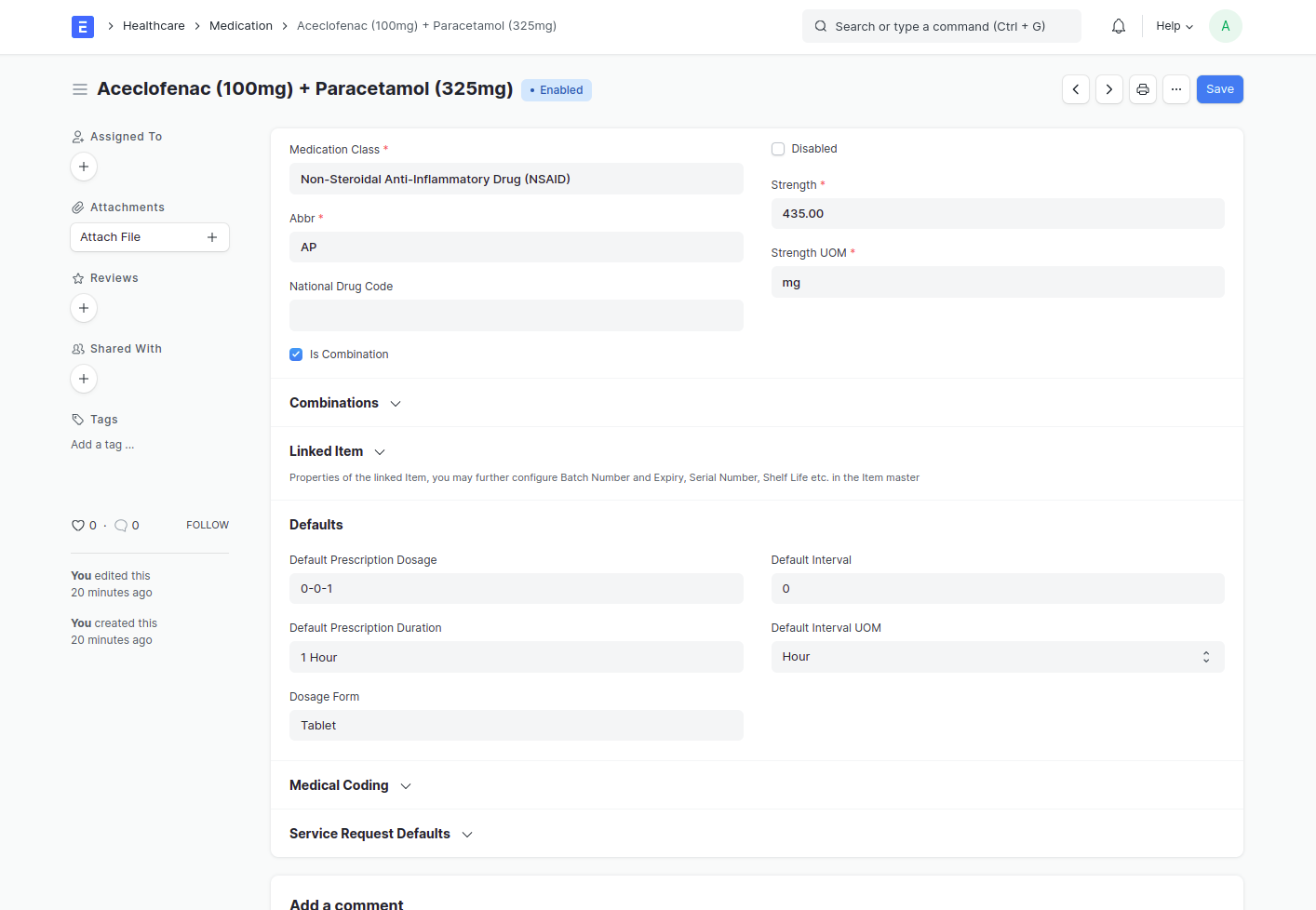1316x910 pixels.
Task: Print this medication document
Action: (1143, 89)
